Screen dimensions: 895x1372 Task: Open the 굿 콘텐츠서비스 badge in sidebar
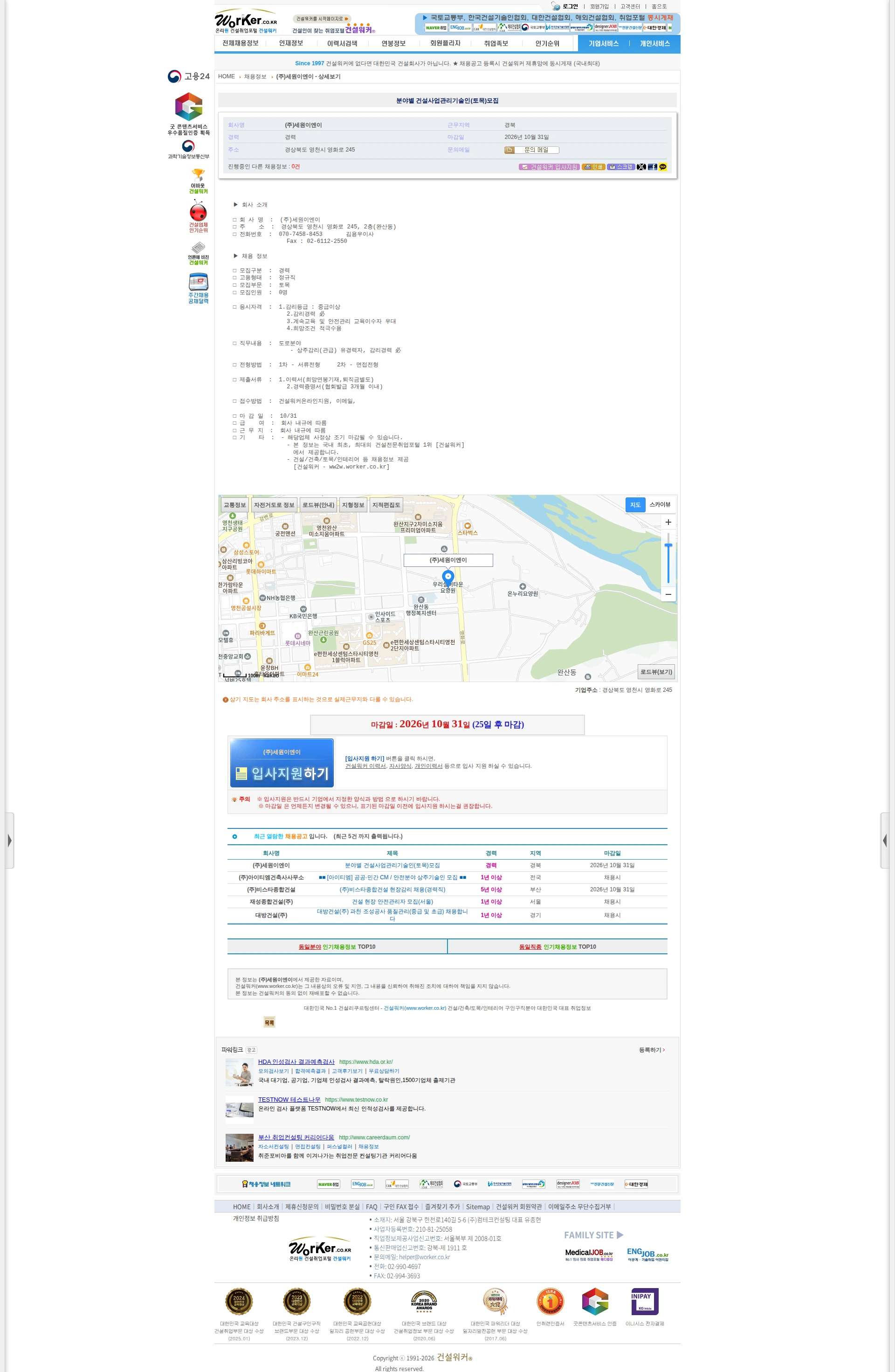pyautogui.click(x=188, y=114)
